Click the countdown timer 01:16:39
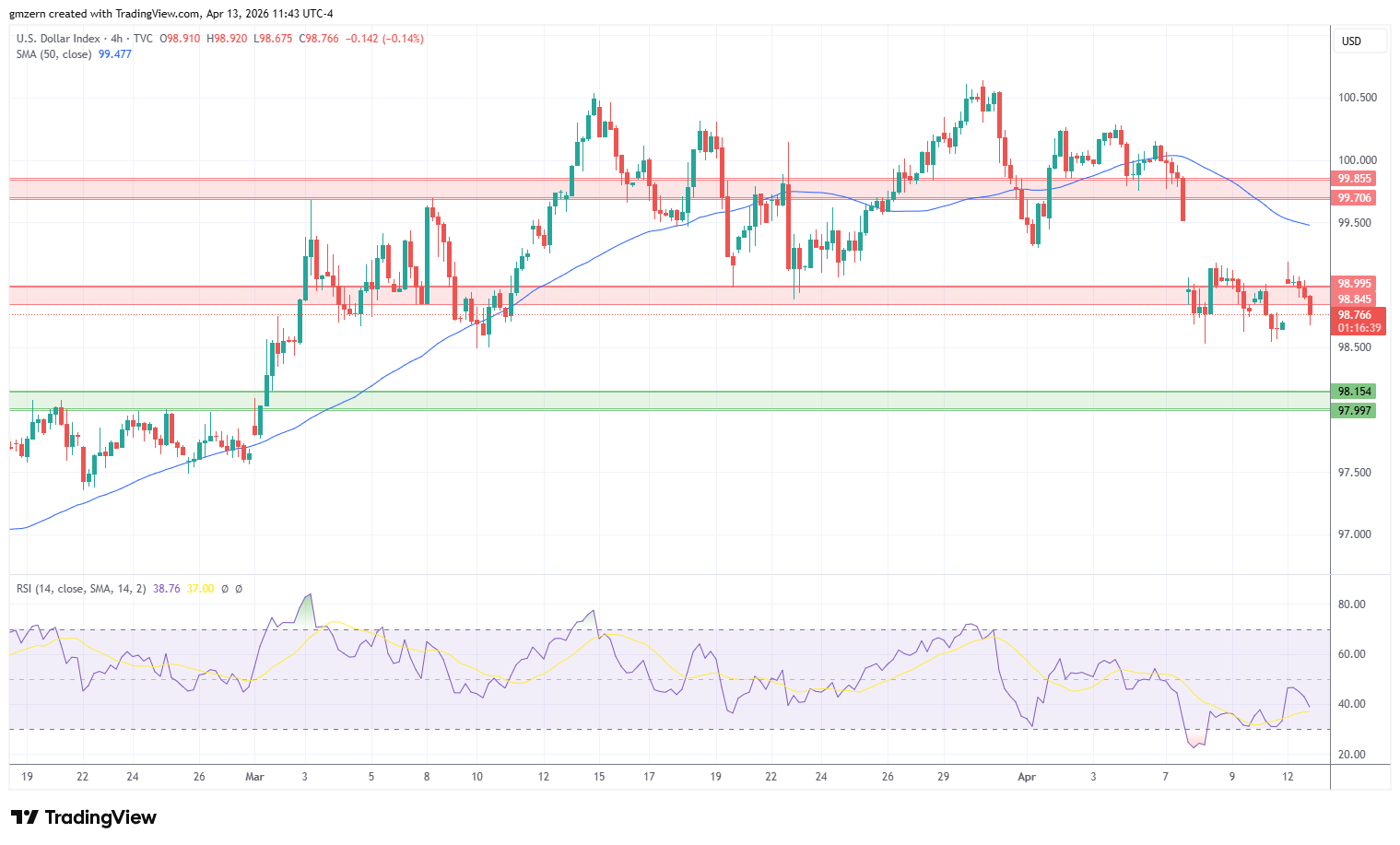The image size is (1400, 845). (x=1359, y=328)
